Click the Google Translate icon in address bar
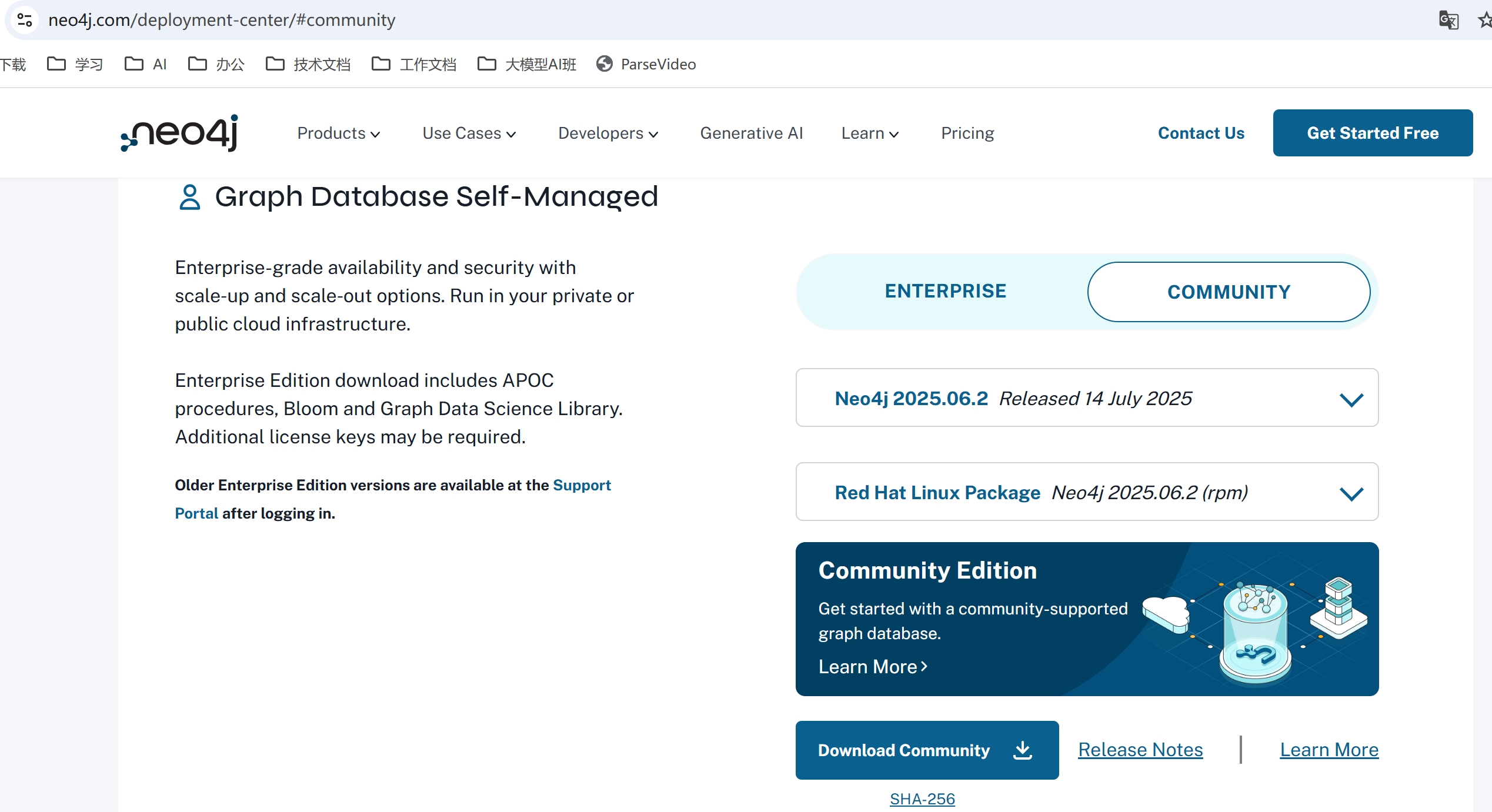 point(1448,20)
